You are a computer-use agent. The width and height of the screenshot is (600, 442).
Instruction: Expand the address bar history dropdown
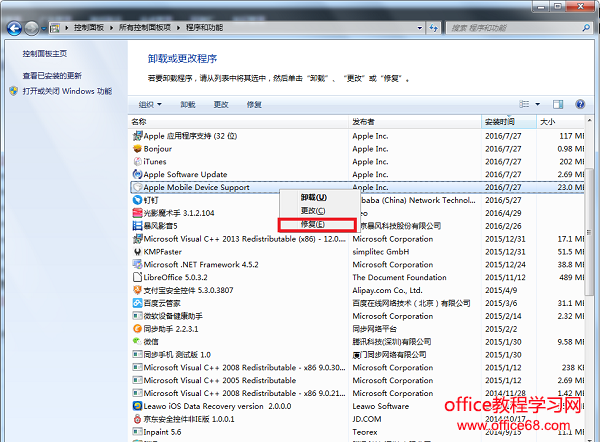pyautogui.click(x=420, y=28)
